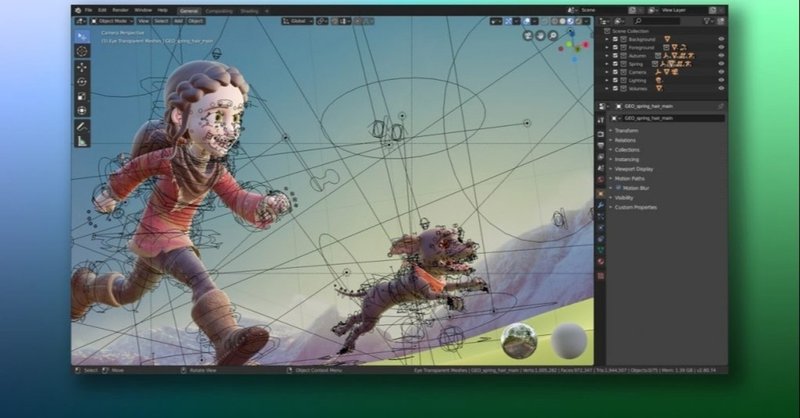Click the Object menu in viewport header
This screenshot has height=418, width=800.
click(195, 21)
